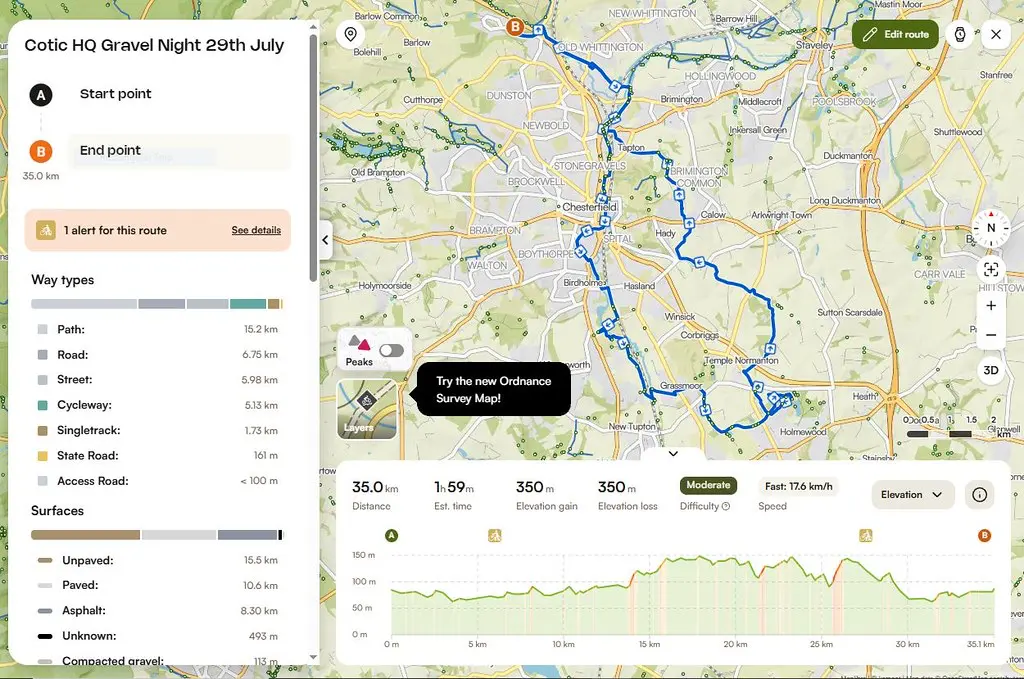Click the 1h 59m Est. time stat
The height and width of the screenshot is (679, 1024).
click(x=454, y=495)
